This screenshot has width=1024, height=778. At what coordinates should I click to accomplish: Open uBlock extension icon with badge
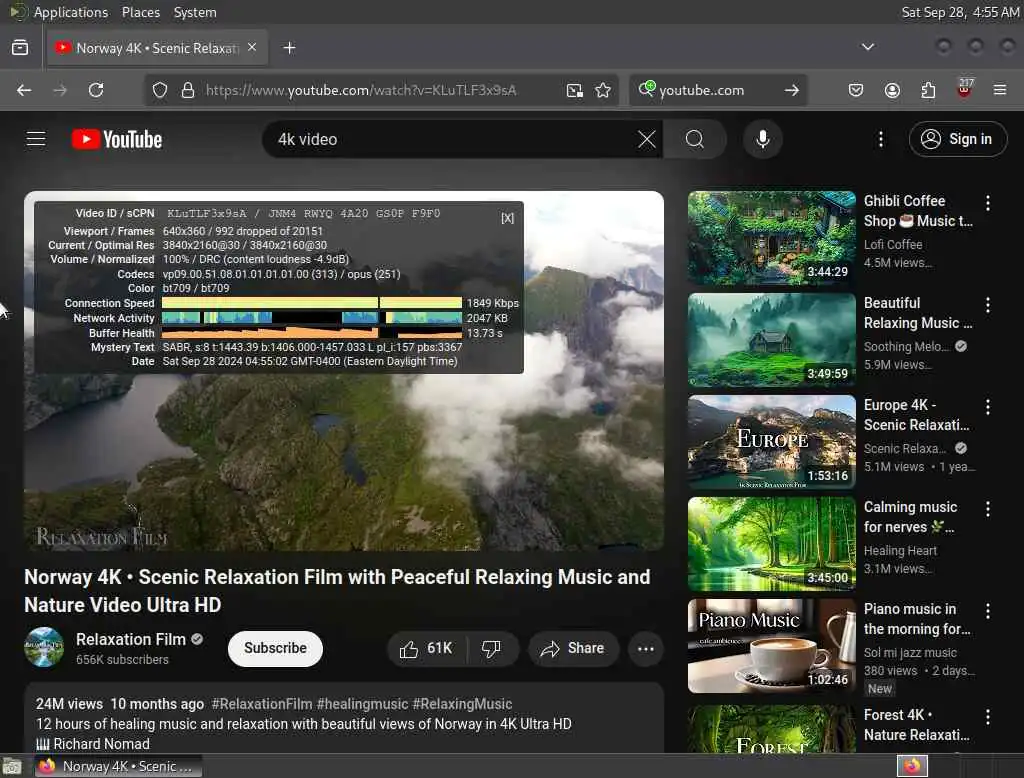(965, 89)
